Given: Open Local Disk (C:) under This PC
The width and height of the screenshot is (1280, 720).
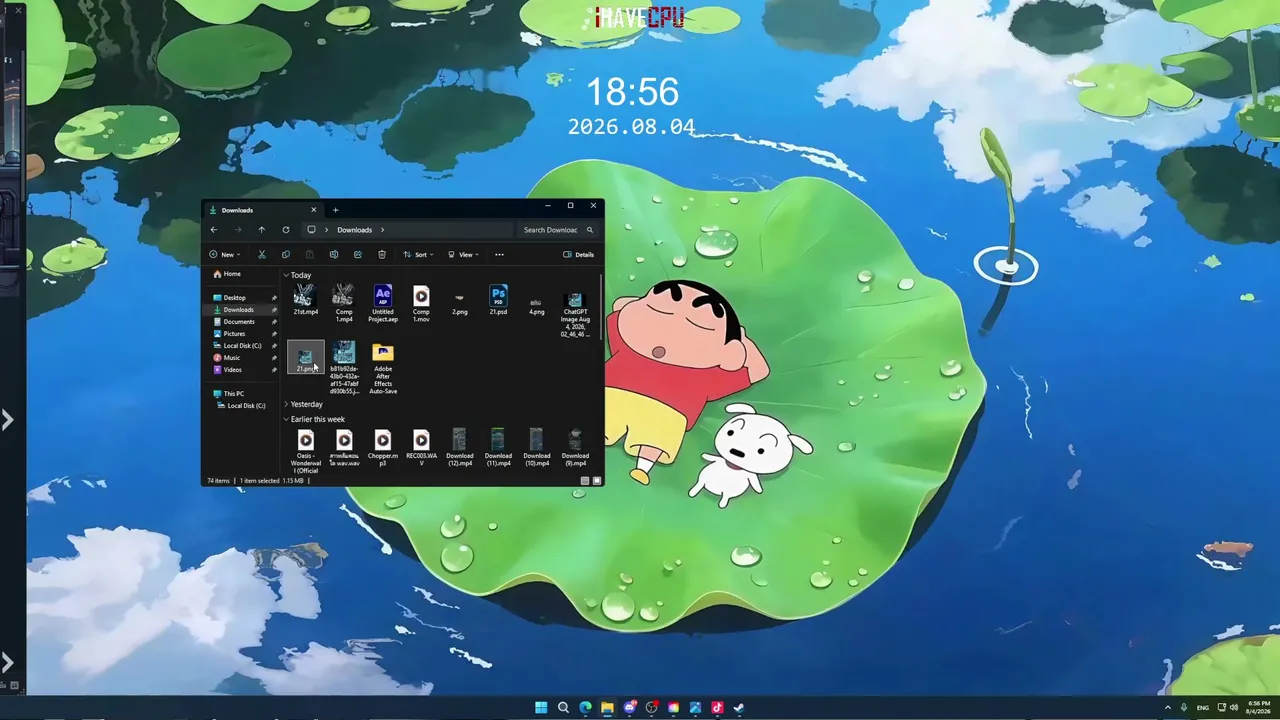Looking at the screenshot, I should [242, 406].
